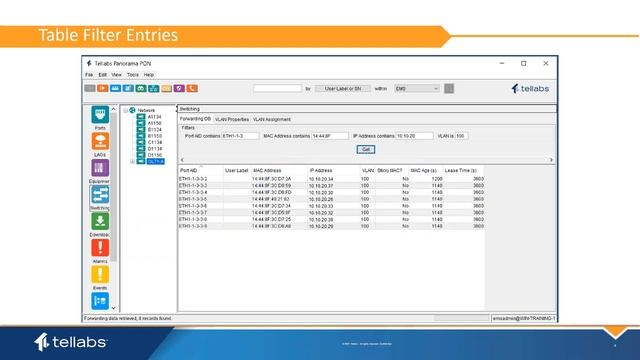The height and width of the screenshot is (360, 640).
Task: Select D1150 in the network tree
Action: (x=154, y=155)
